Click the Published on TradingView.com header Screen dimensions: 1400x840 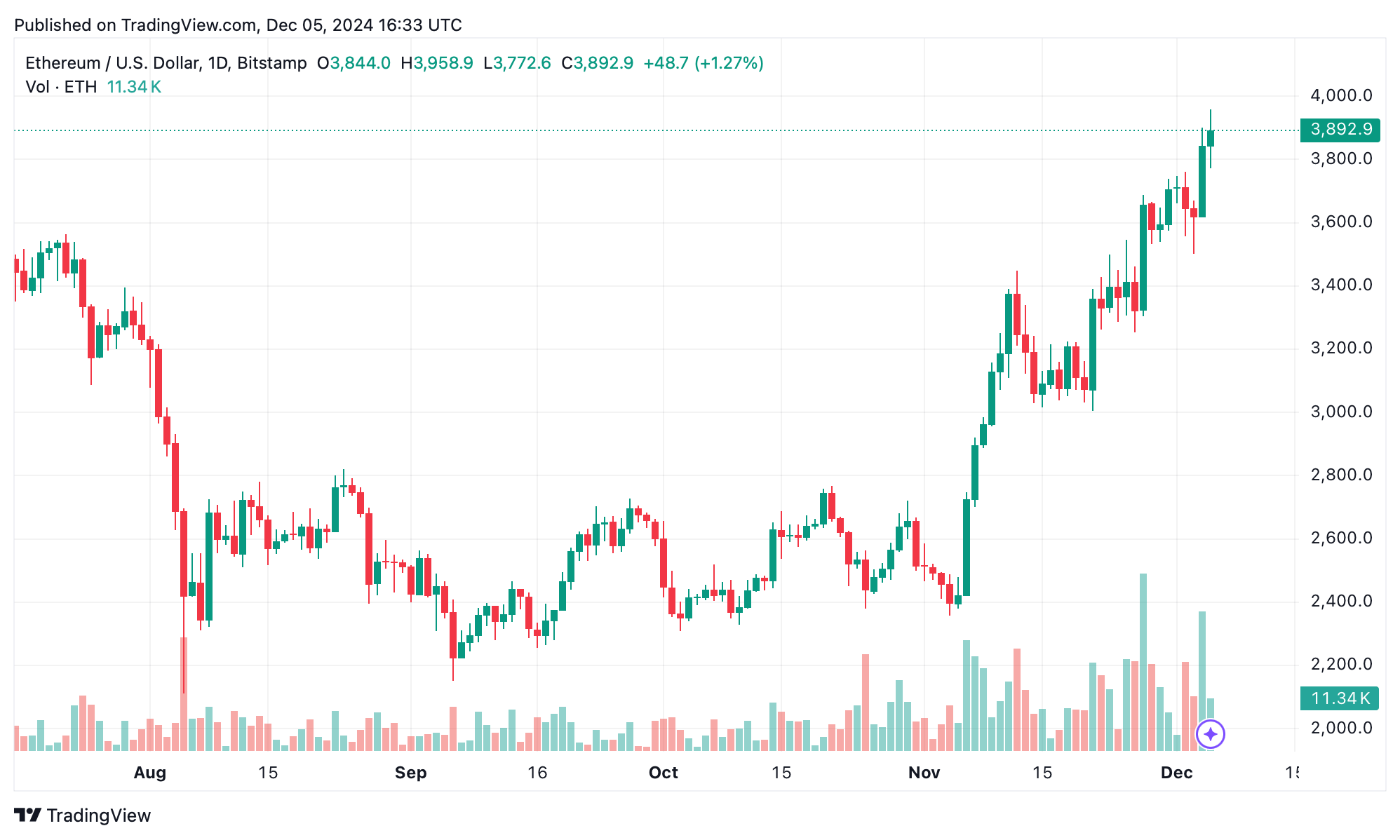pos(238,25)
